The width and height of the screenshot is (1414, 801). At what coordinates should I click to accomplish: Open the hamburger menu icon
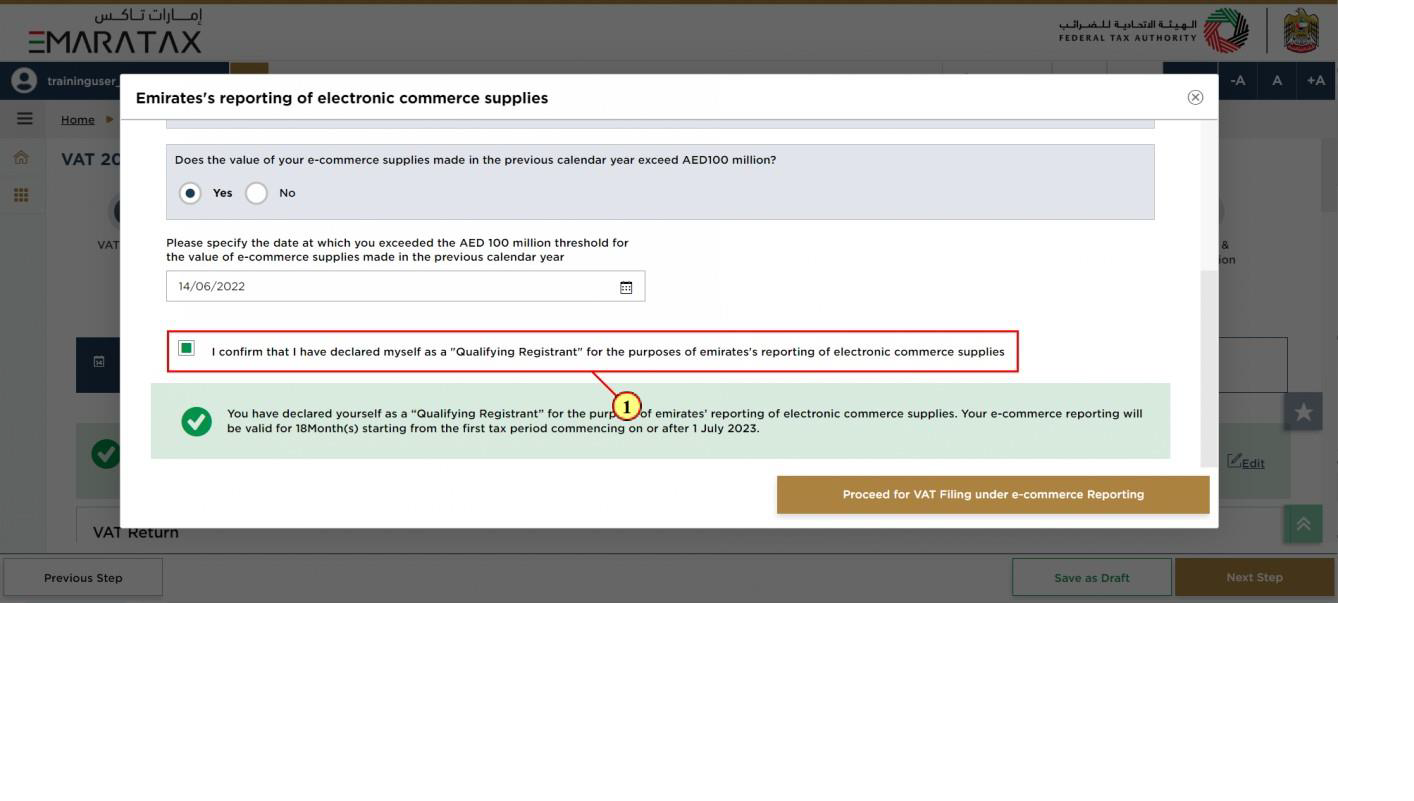[24, 119]
